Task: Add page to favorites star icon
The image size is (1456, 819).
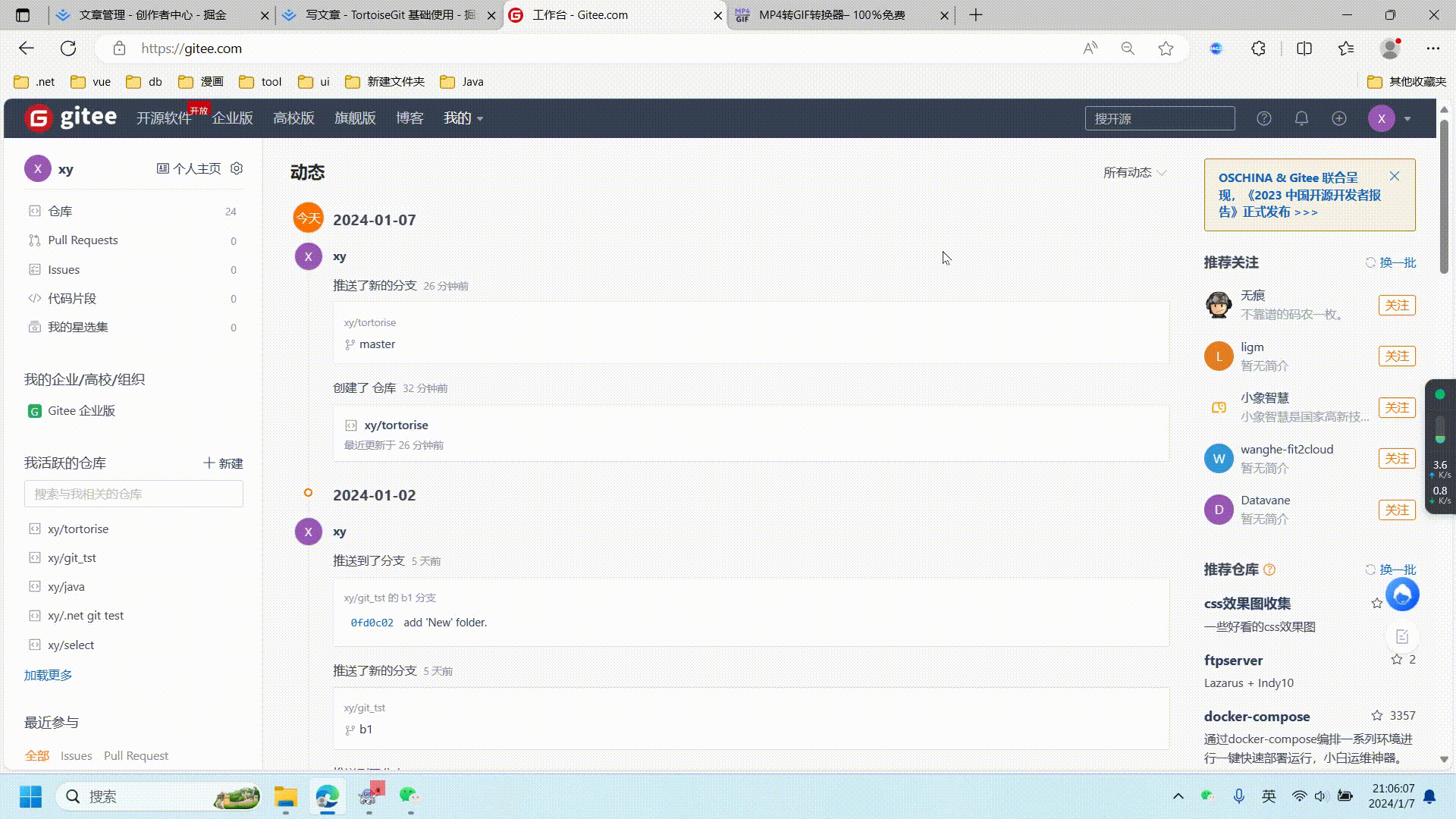Action: coord(1166,49)
